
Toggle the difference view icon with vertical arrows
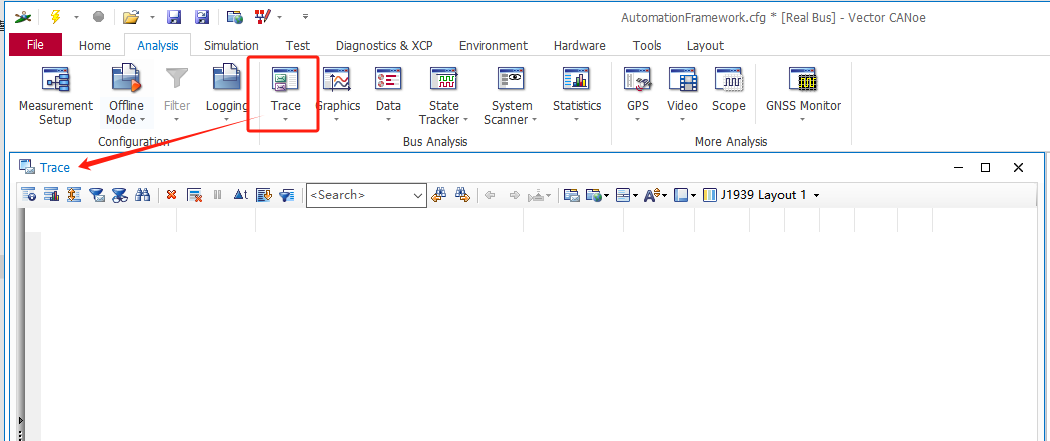coord(74,195)
